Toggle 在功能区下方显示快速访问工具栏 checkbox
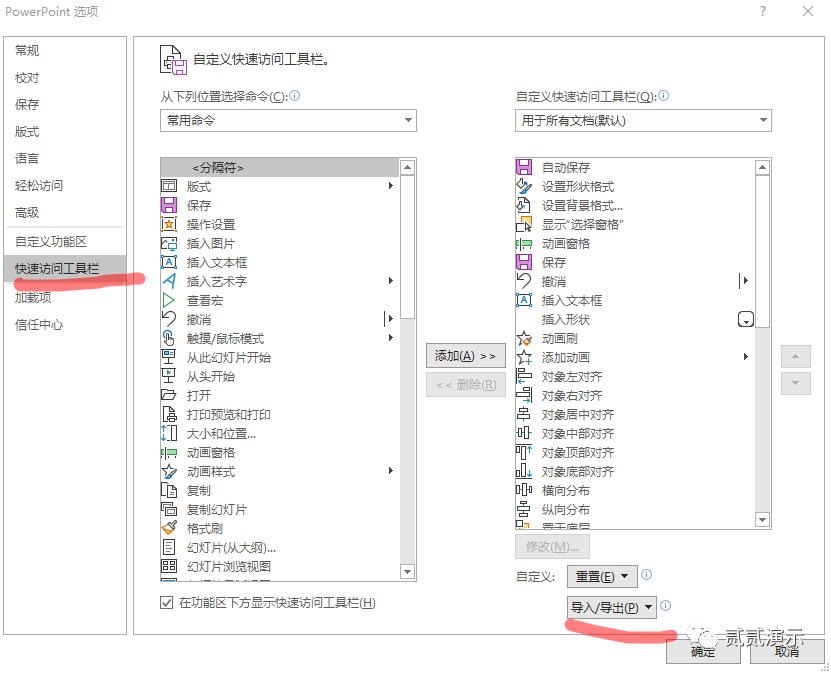The width and height of the screenshot is (831, 673). [x=166, y=603]
